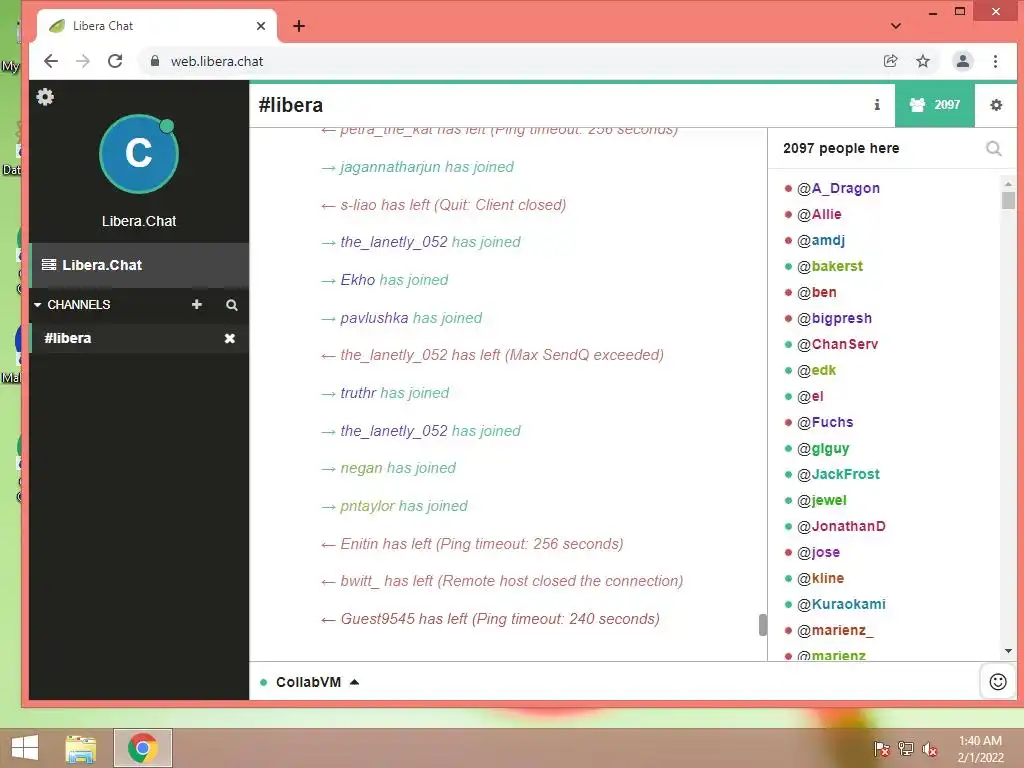This screenshot has height=768, width=1024.
Task: Search the nick list with magnifier icon
Action: (993, 149)
